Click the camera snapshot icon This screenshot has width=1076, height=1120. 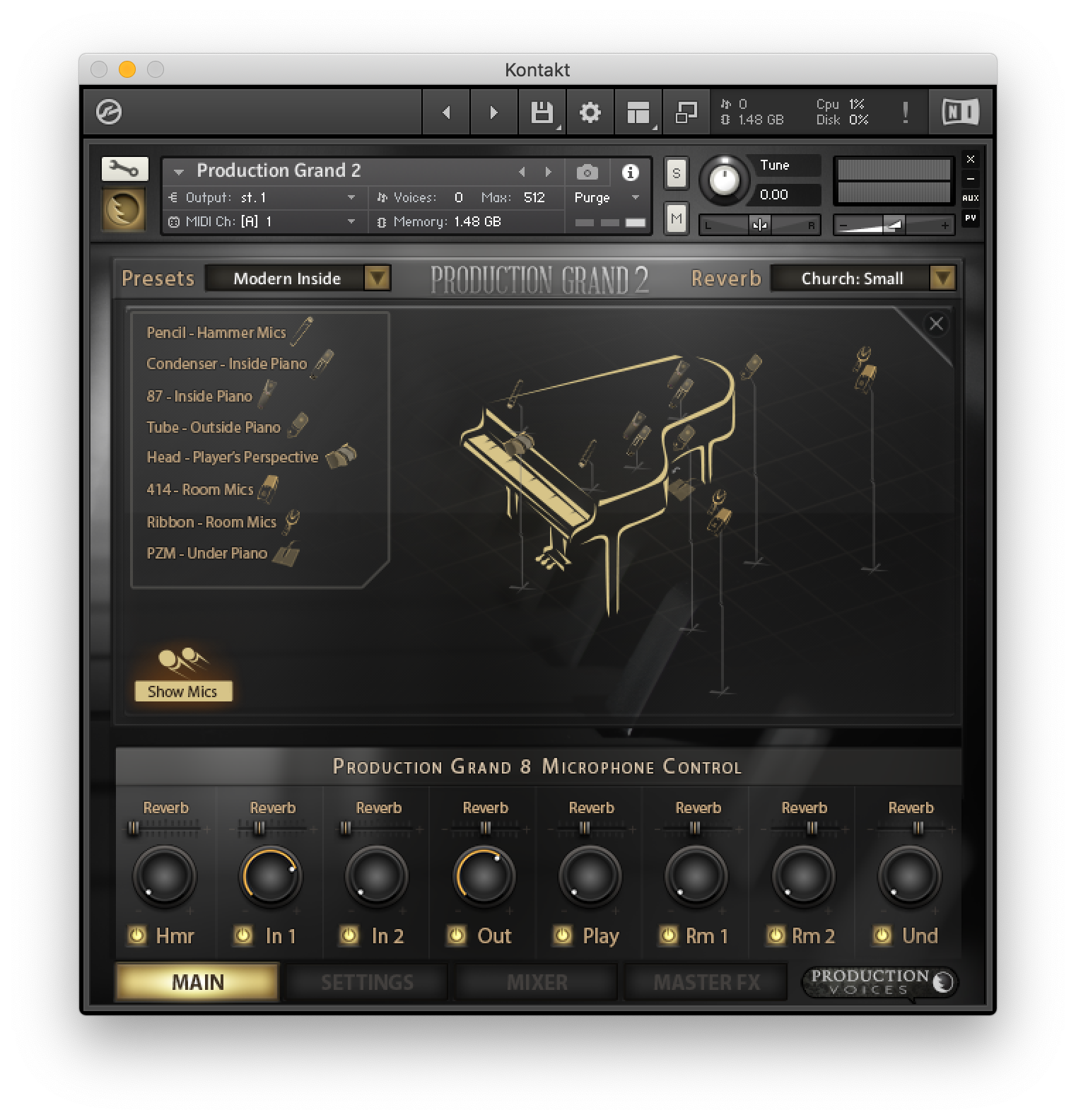[587, 172]
